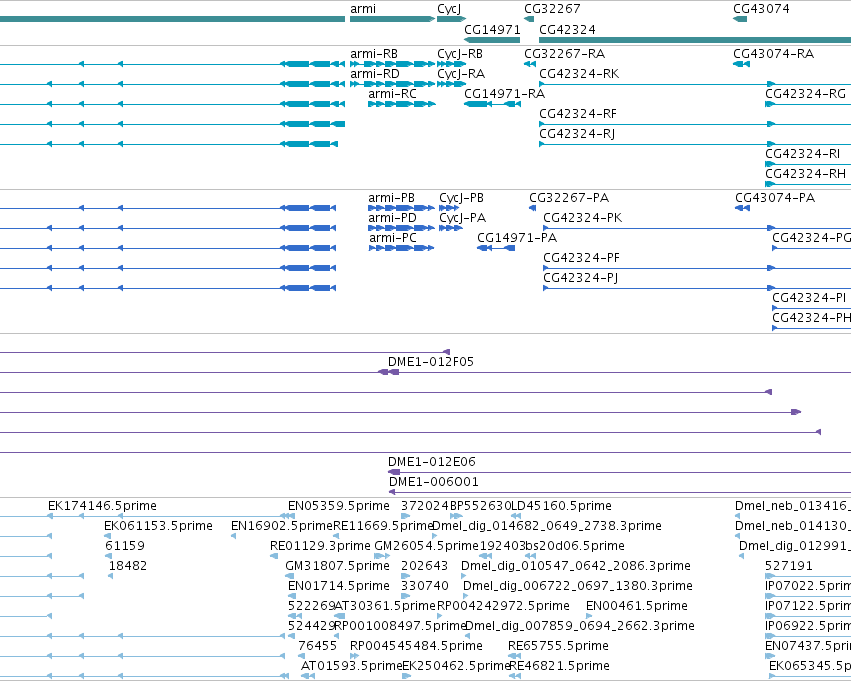This screenshot has height=681, width=851.
Task: Select protein CG42324-PI label
Action: click(x=809, y=298)
